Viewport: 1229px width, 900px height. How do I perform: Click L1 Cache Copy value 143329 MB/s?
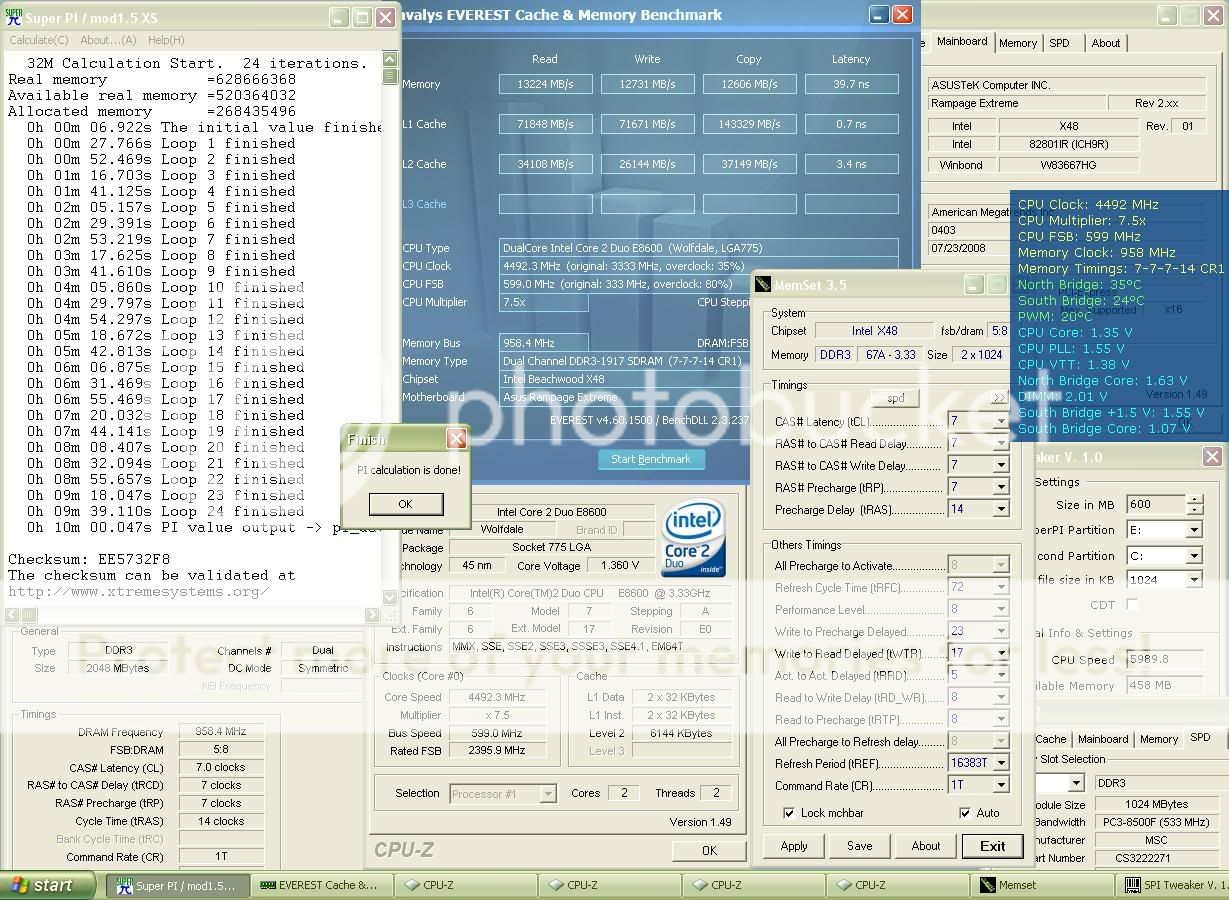749,124
